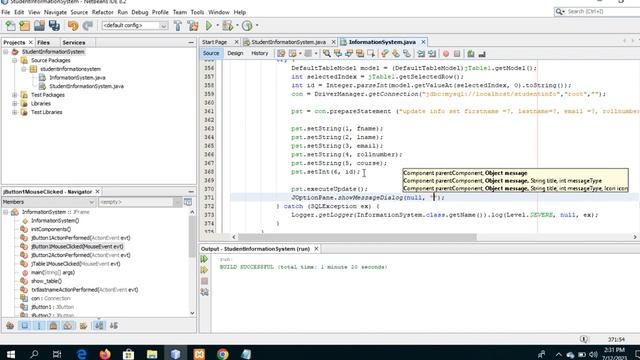Collapse the Source Packages node

[x=14, y=60]
